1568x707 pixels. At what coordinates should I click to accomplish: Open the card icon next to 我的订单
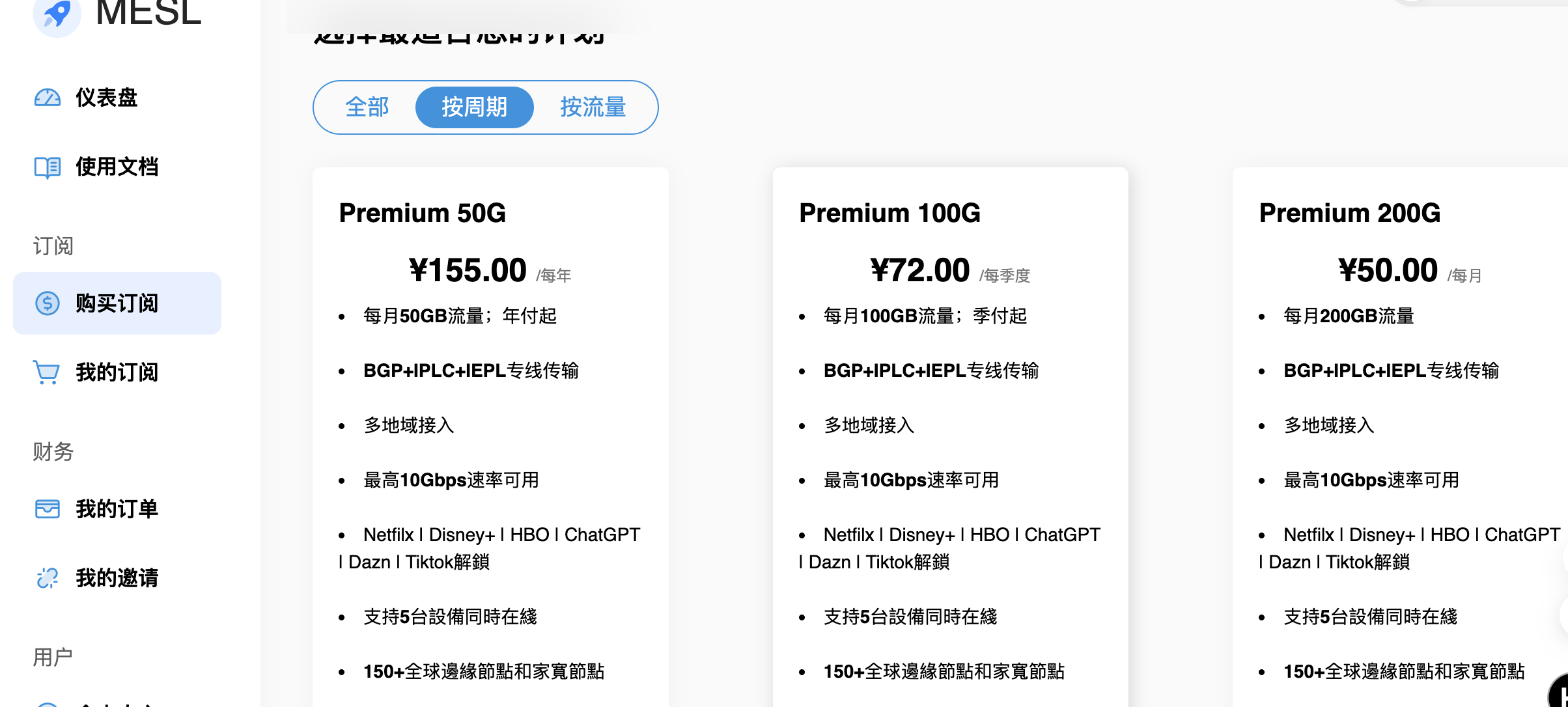point(48,509)
